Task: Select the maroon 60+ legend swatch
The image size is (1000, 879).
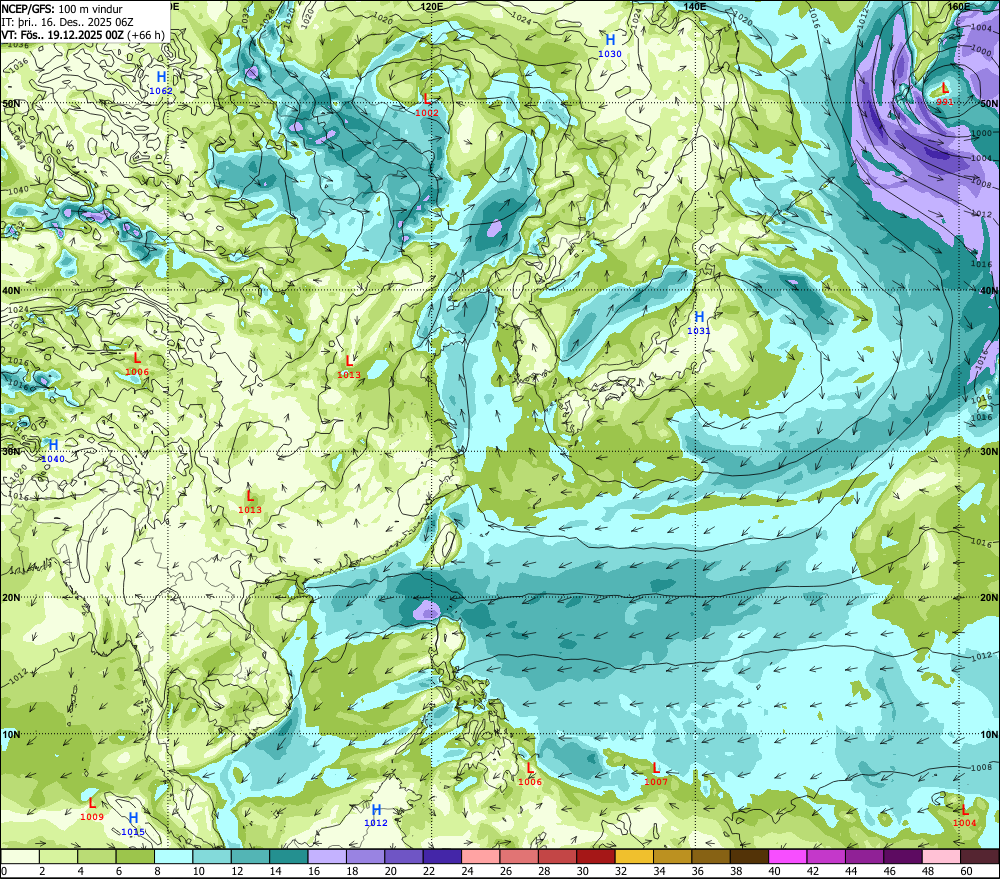Action: coord(979,856)
